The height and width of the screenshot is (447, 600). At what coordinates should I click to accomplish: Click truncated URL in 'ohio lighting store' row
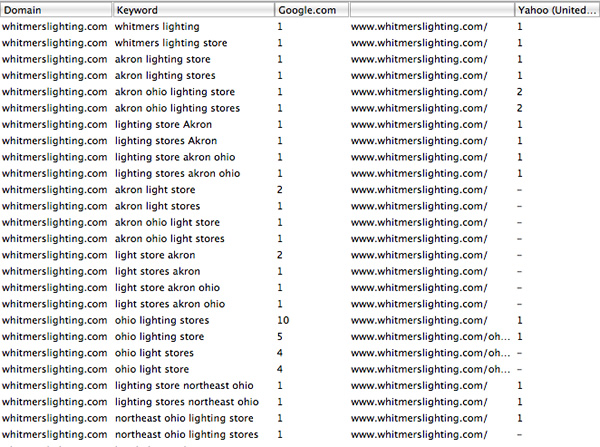(x=430, y=337)
